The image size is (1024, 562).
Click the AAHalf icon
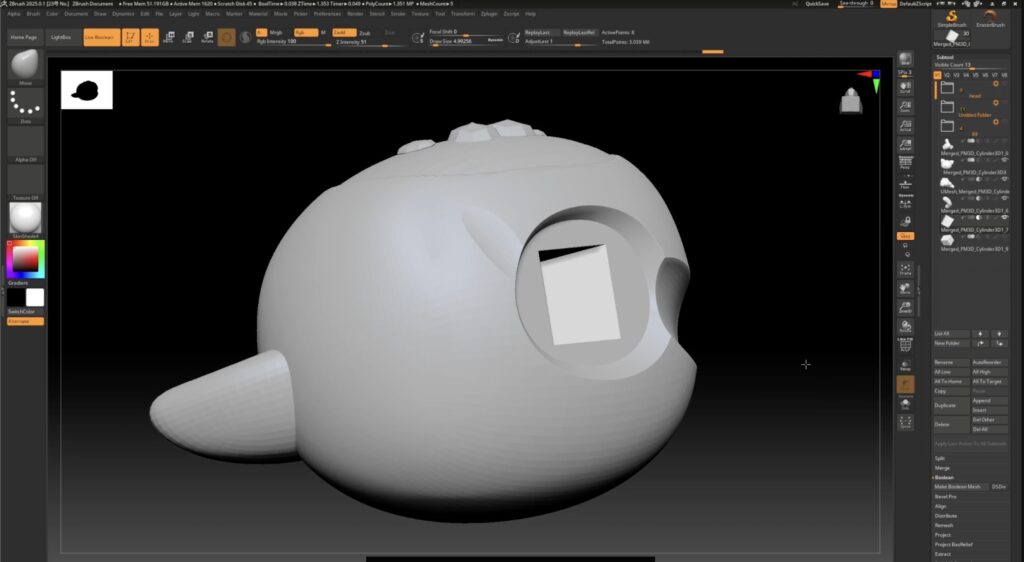904,145
